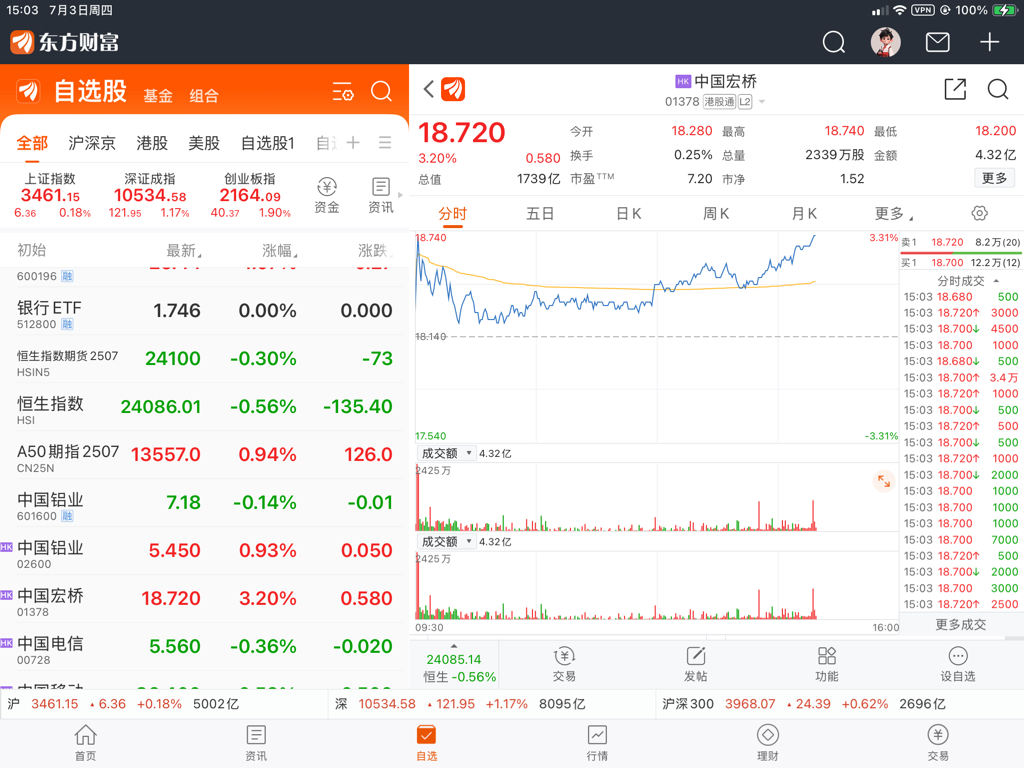Image resolution: width=1024 pixels, height=768 pixels.
Task: Select 恒生指数 HSI row
Action: click(204, 407)
